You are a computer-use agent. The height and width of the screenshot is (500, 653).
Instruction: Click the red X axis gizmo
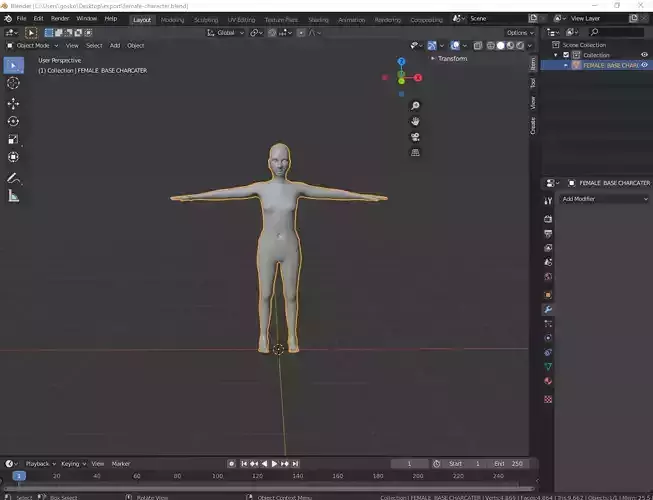[418, 78]
